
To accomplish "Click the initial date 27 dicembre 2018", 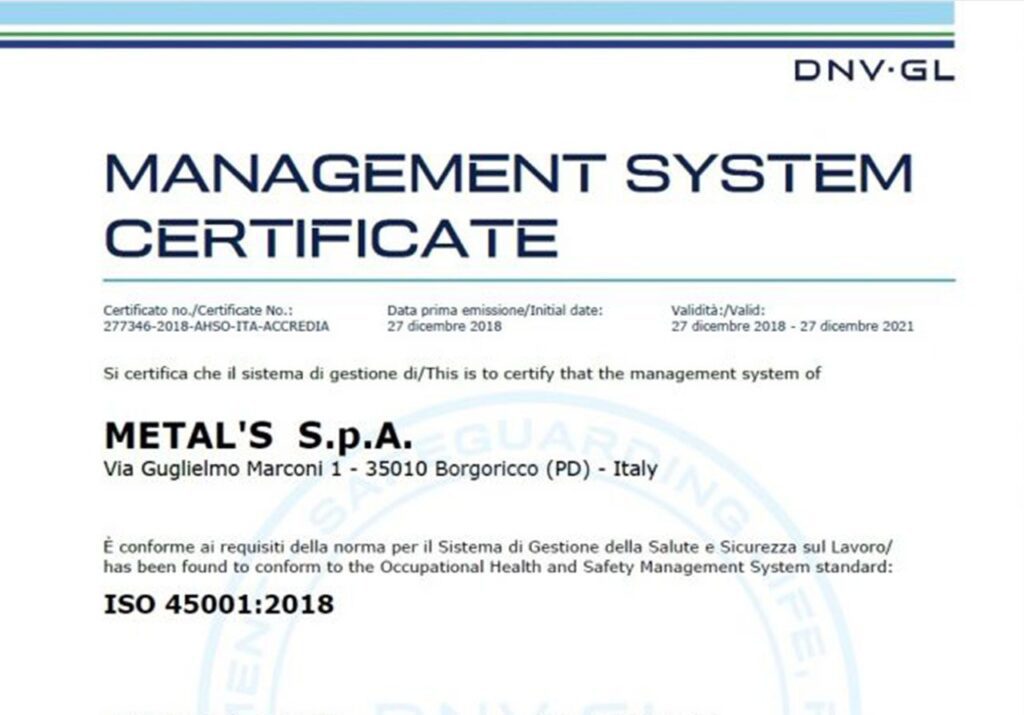I will pyautogui.click(x=444, y=326).
